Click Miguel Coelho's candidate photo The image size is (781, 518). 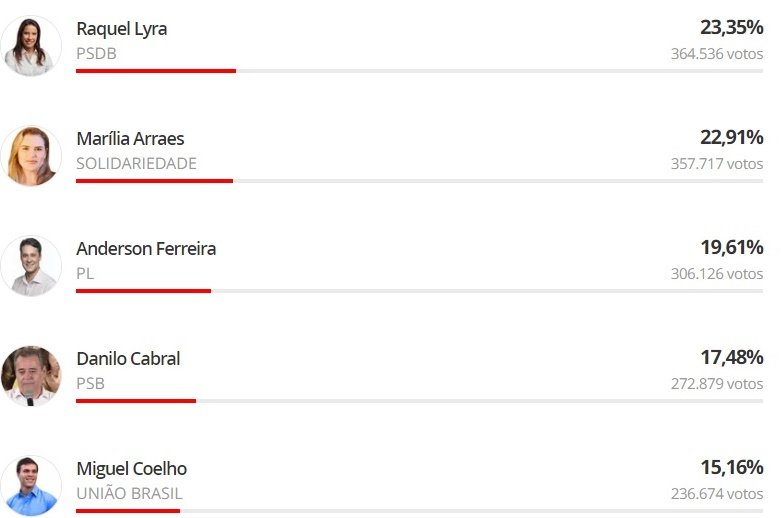(x=31, y=486)
